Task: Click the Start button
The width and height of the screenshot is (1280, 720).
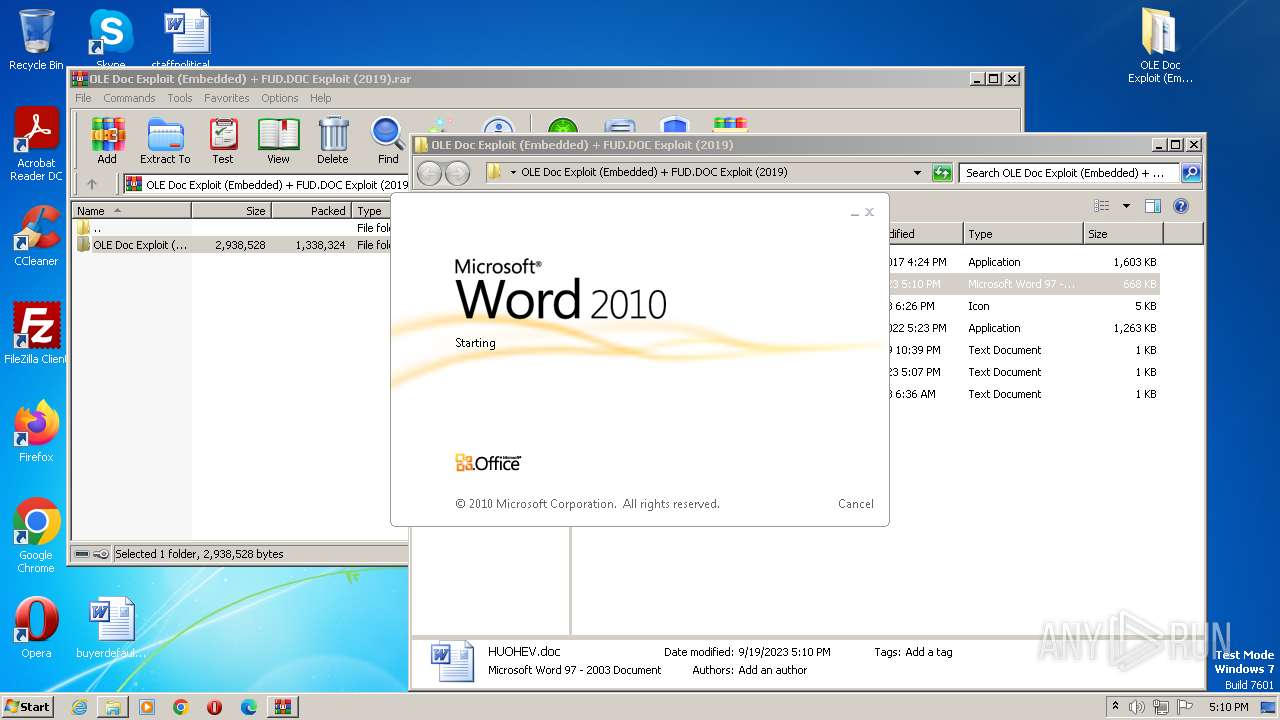Action: [x=28, y=706]
